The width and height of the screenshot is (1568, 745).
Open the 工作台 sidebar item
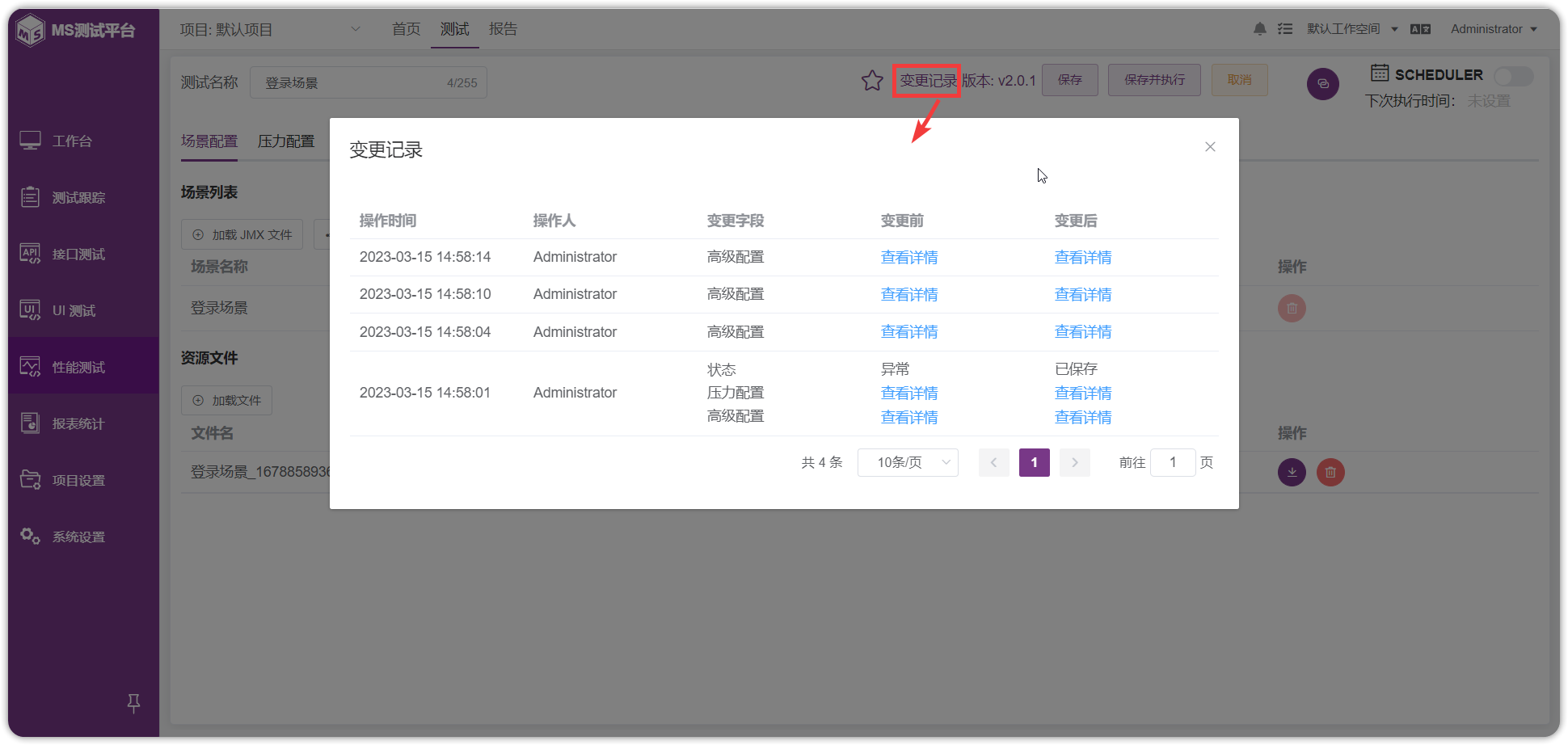tap(84, 141)
